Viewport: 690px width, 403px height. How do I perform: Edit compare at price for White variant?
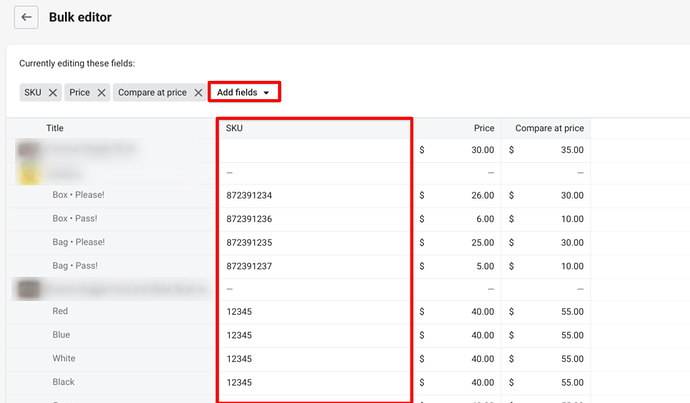546,359
